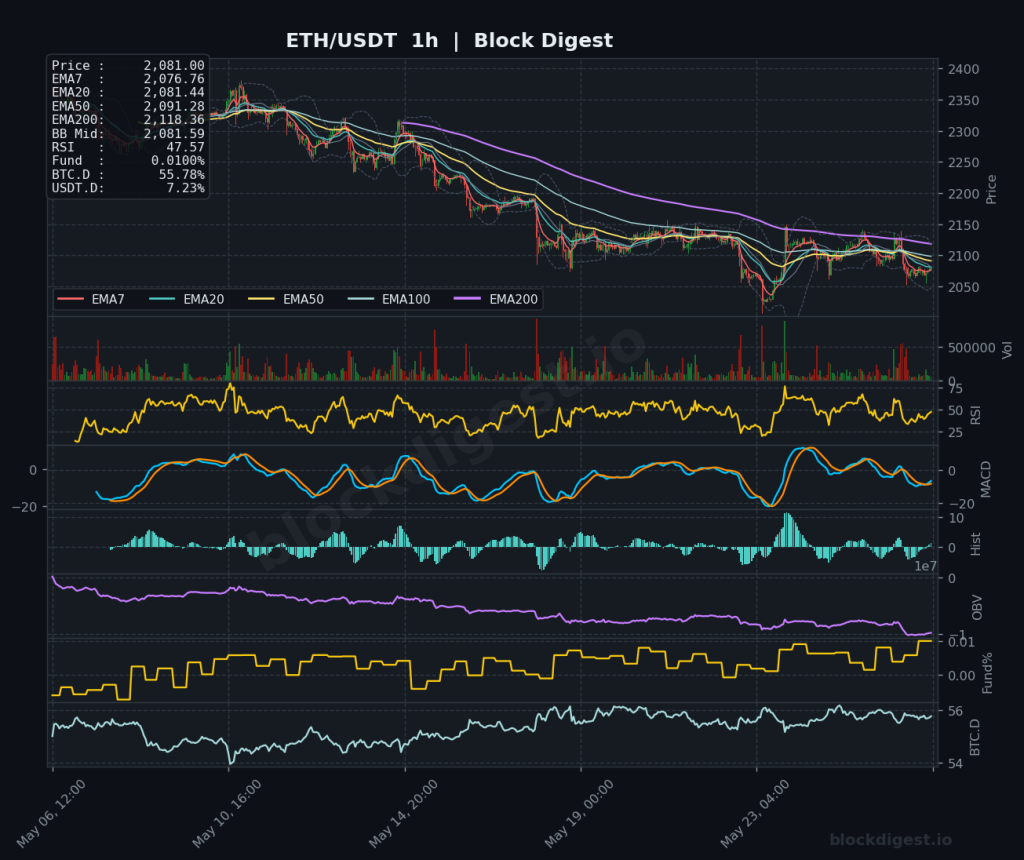Image resolution: width=1024 pixels, height=860 pixels.
Task: Click the BTC.D axis label
Action: pyautogui.click(x=974, y=737)
